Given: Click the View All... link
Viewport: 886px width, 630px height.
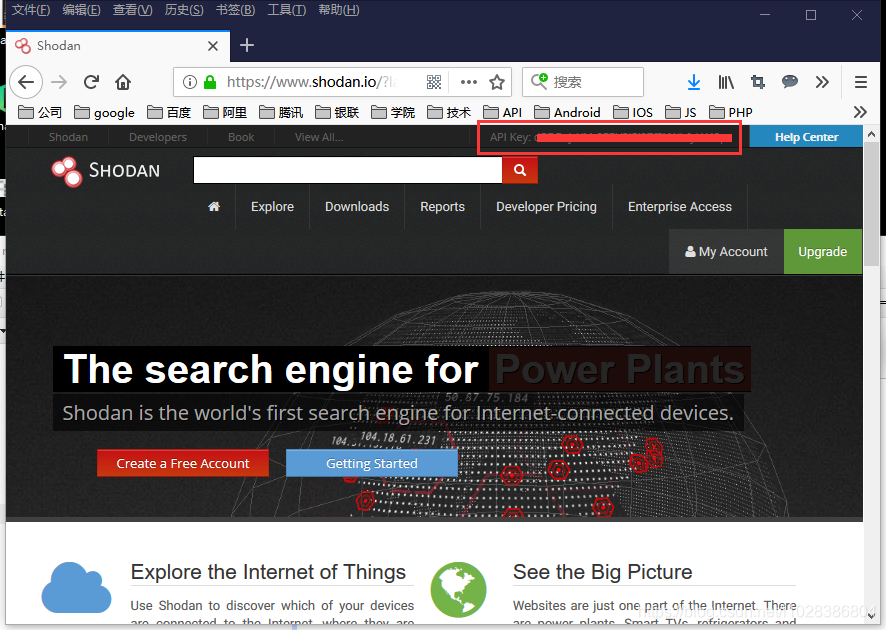Looking at the screenshot, I should click(x=319, y=137).
